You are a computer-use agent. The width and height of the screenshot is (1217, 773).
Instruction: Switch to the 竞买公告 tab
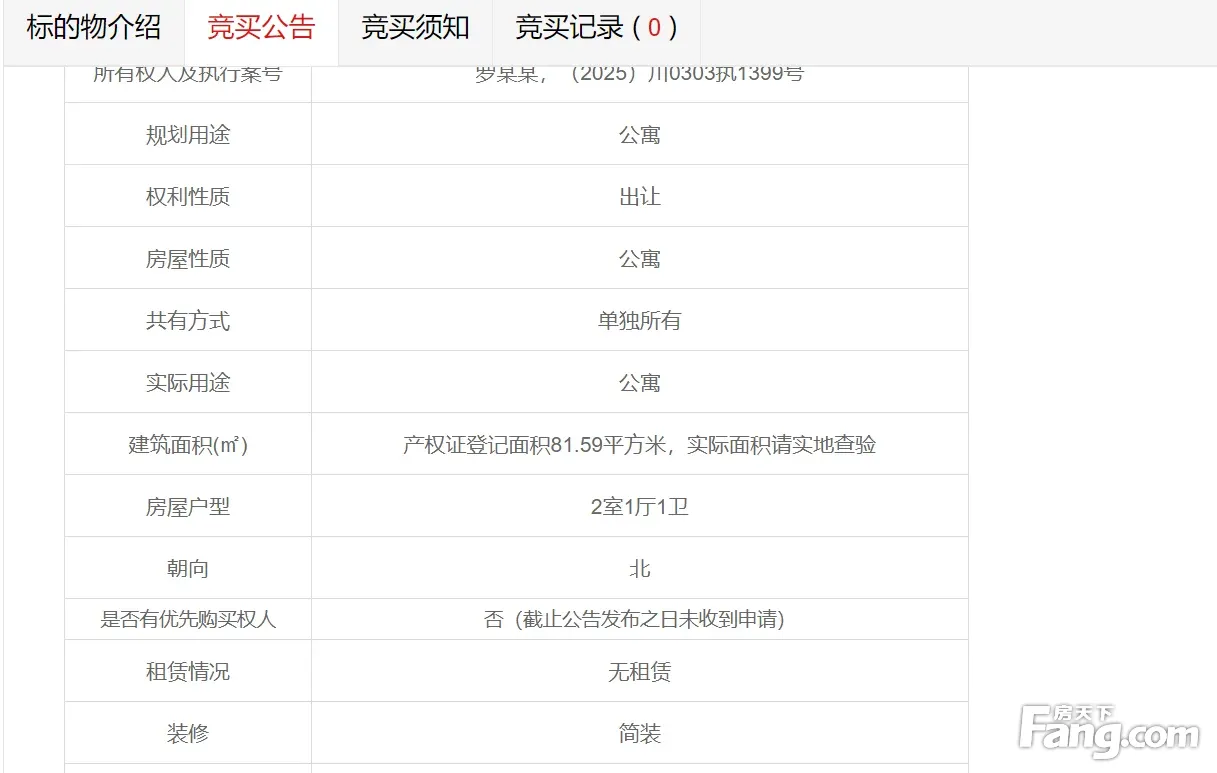click(261, 28)
